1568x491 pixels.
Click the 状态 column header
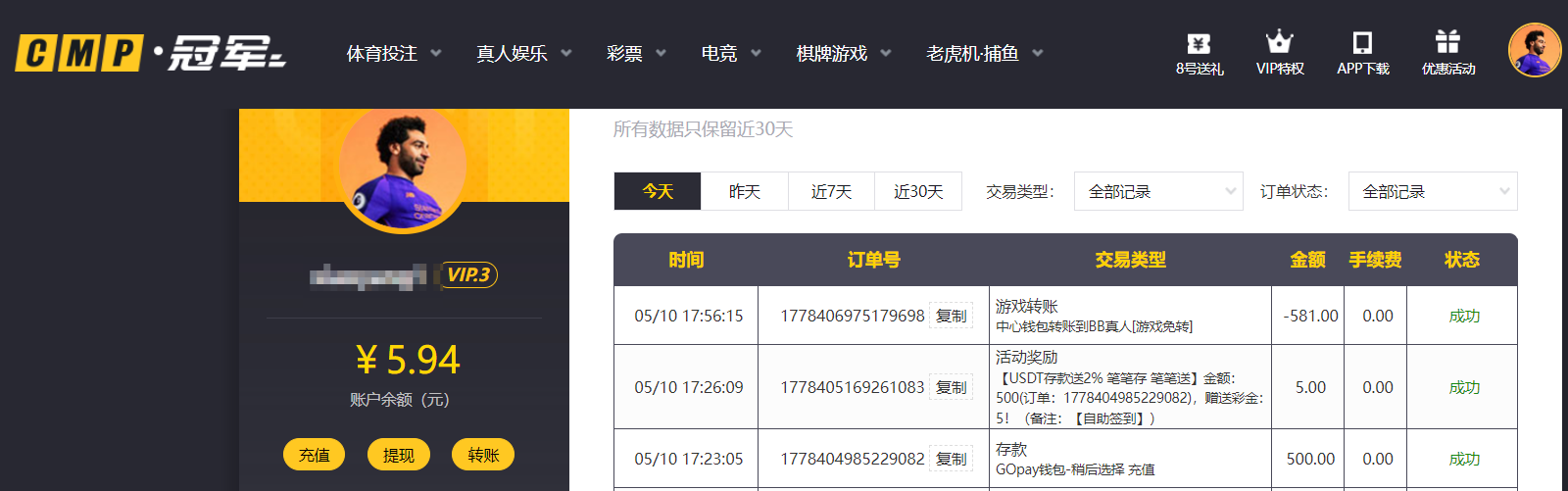(1461, 260)
